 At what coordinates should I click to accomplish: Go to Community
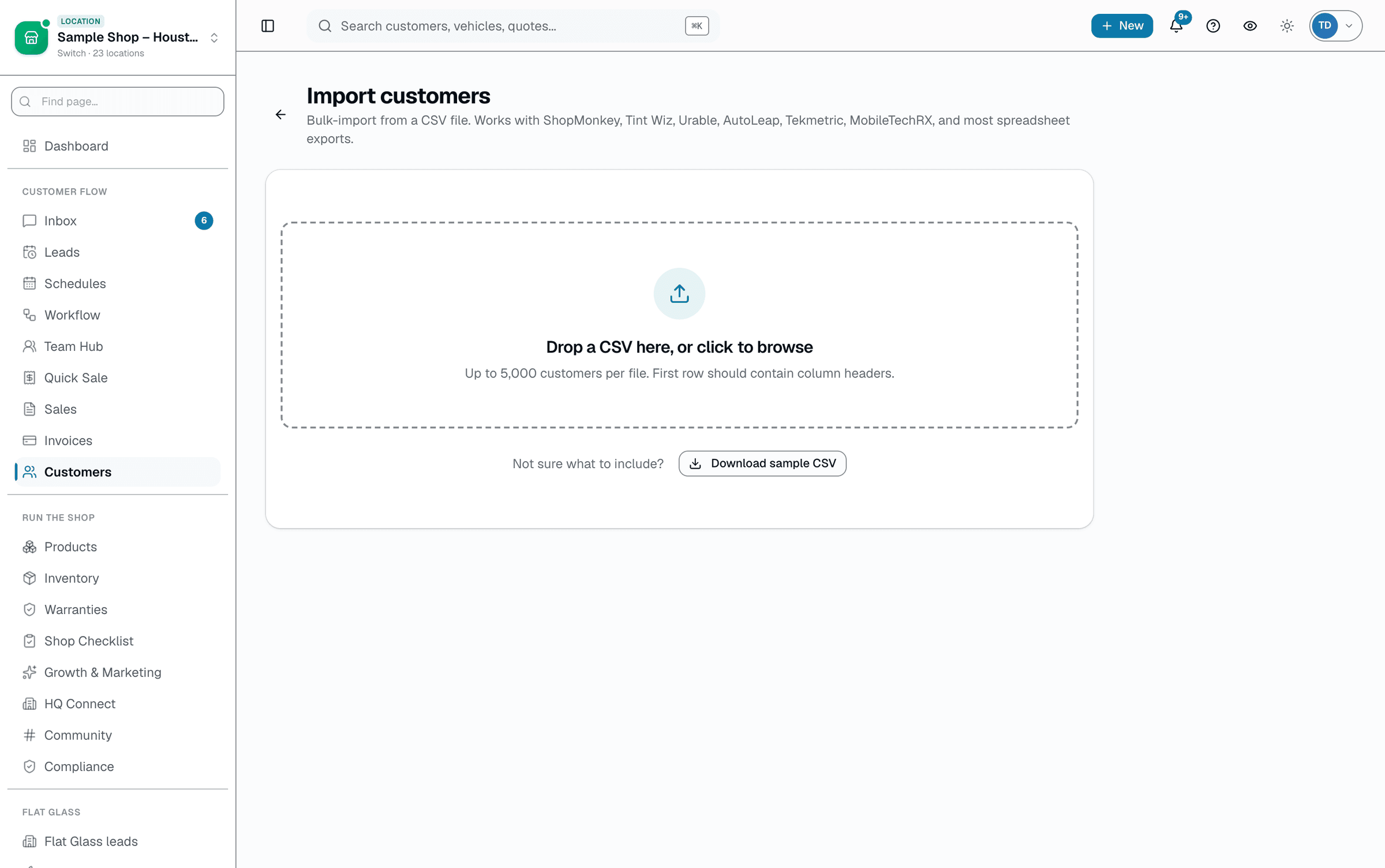click(118, 735)
